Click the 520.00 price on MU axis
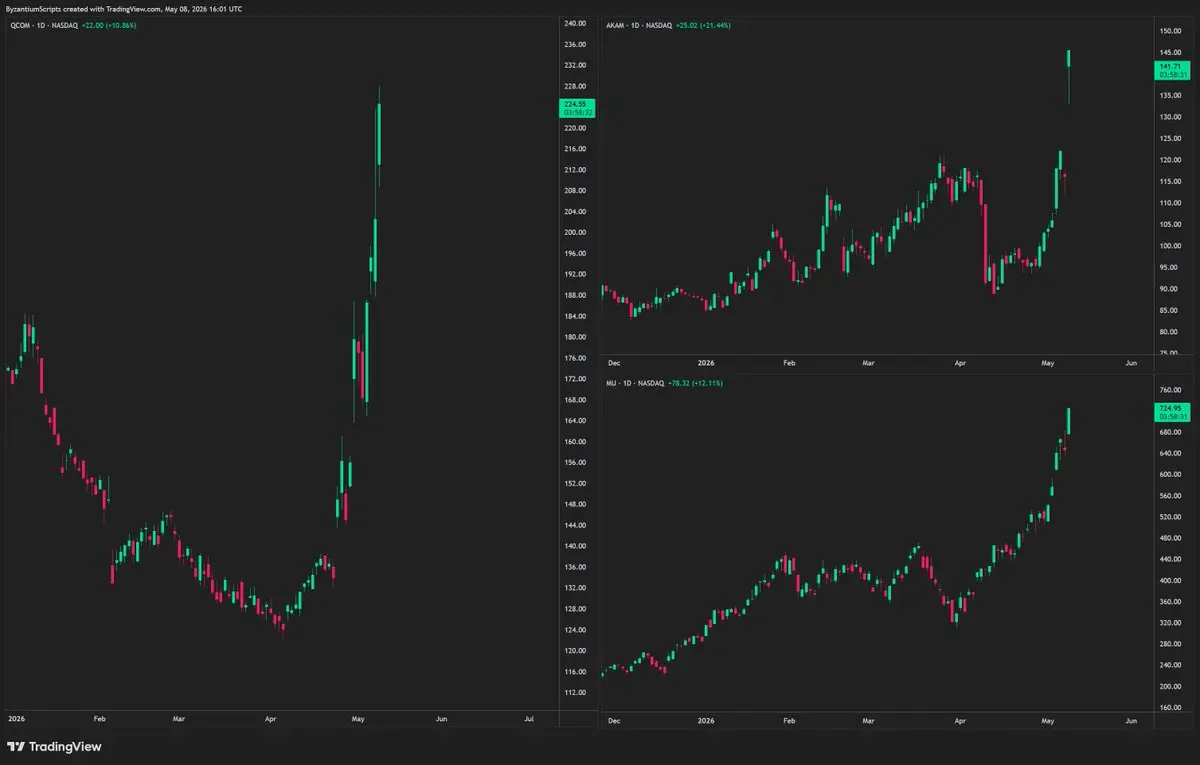 [1169, 517]
